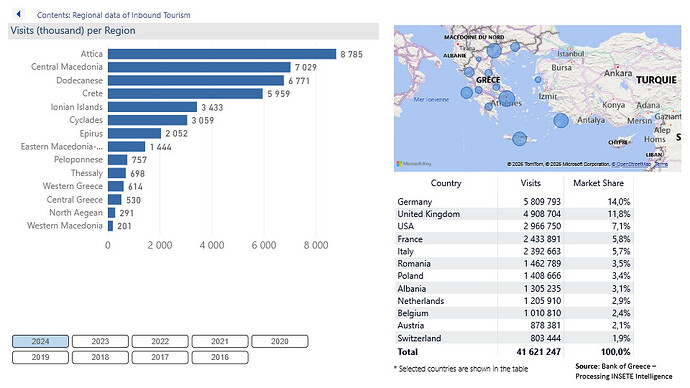The width and height of the screenshot is (690, 388).
Task: Click the Attica value label 8 785
Action: 352,54
